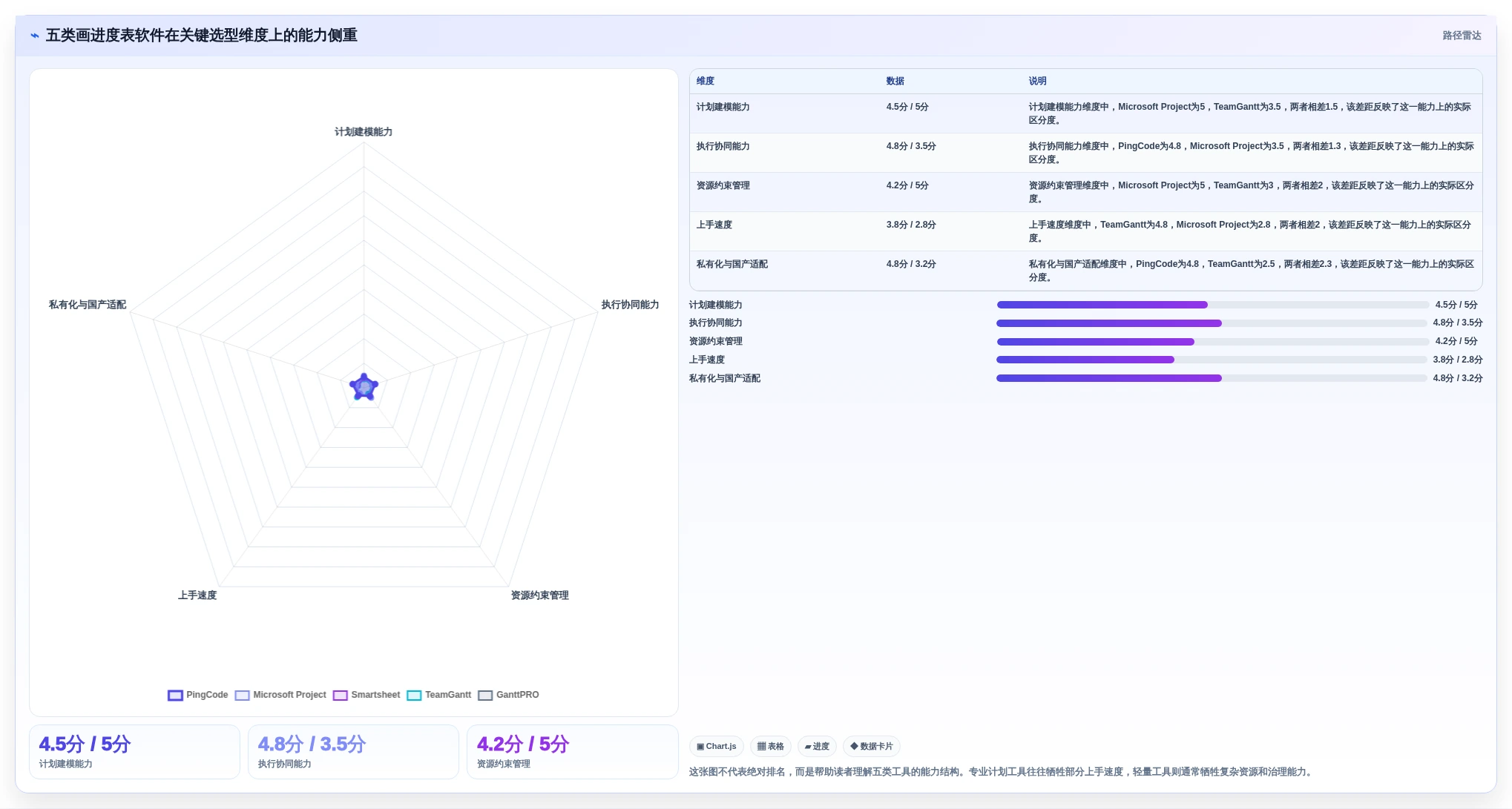Toggle the PingCode legend swatch
1512x809 pixels.
pyautogui.click(x=175, y=696)
